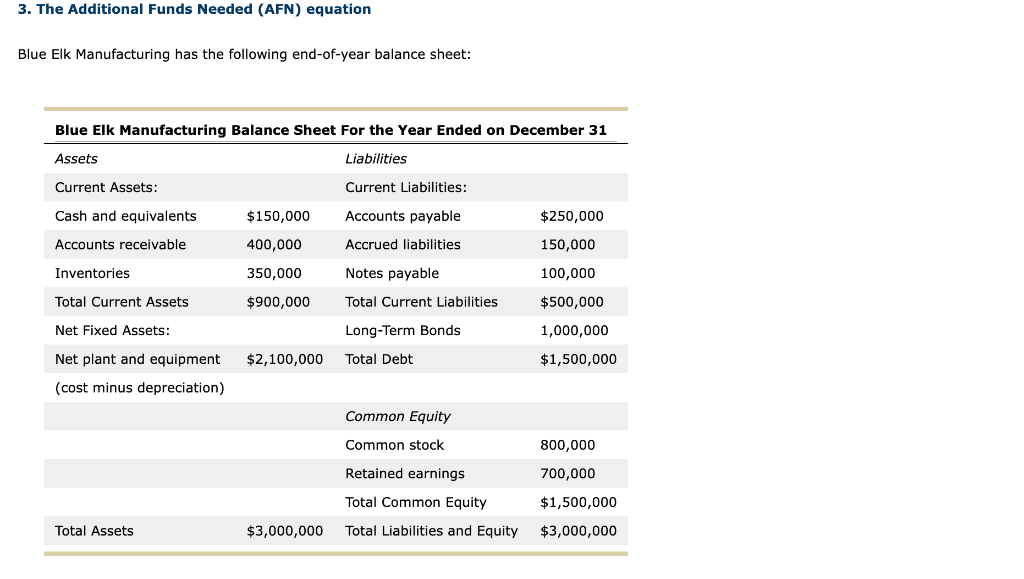Select the Accounts payable amount $250,000
Viewport: 1024px width, 579px height.
click(x=572, y=216)
